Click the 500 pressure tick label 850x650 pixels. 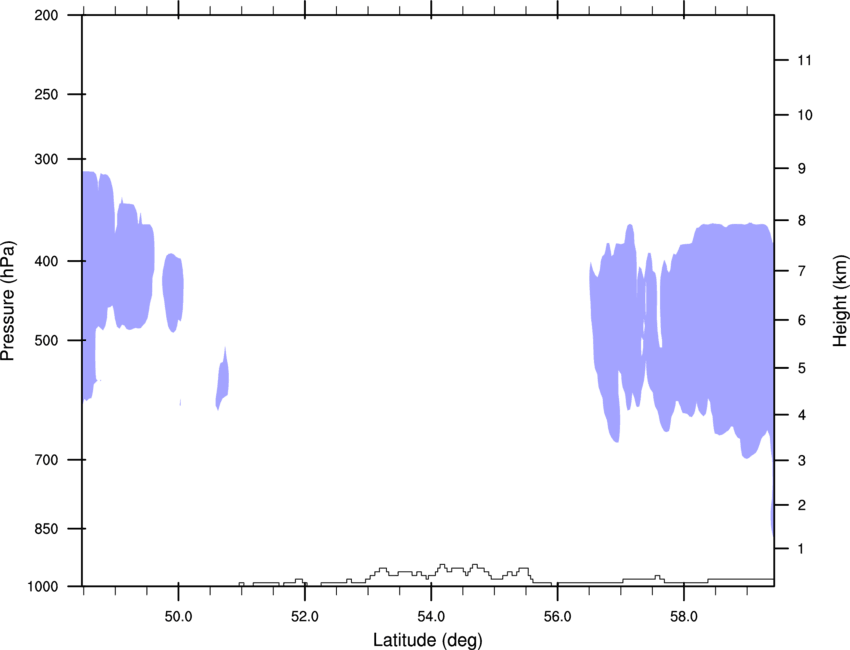pyautogui.click(x=47, y=340)
